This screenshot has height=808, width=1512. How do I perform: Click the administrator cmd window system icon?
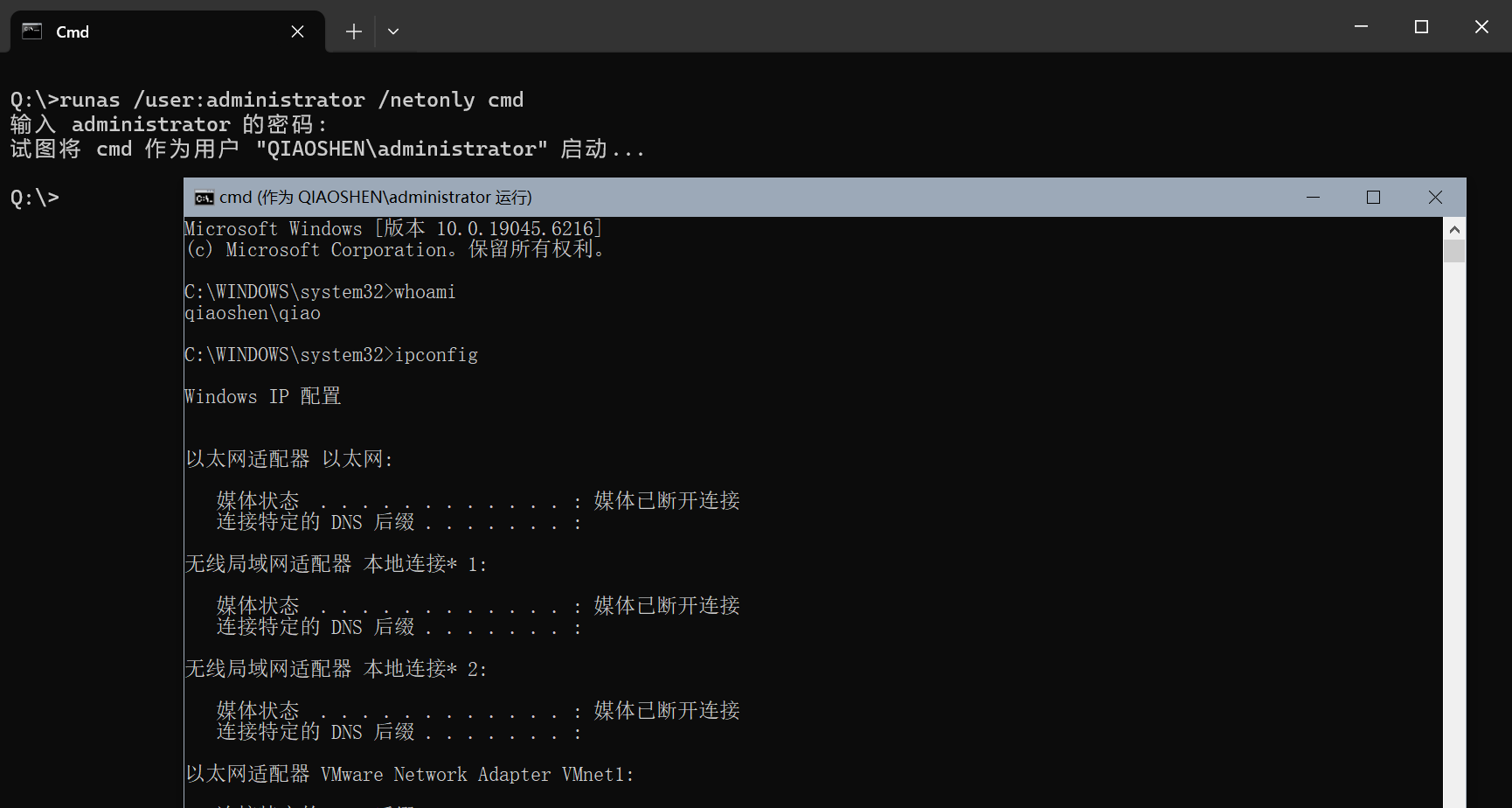pyautogui.click(x=204, y=198)
